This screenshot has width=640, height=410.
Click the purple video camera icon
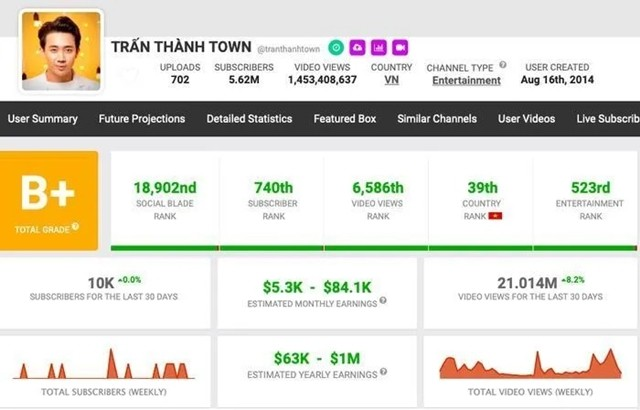click(400, 48)
